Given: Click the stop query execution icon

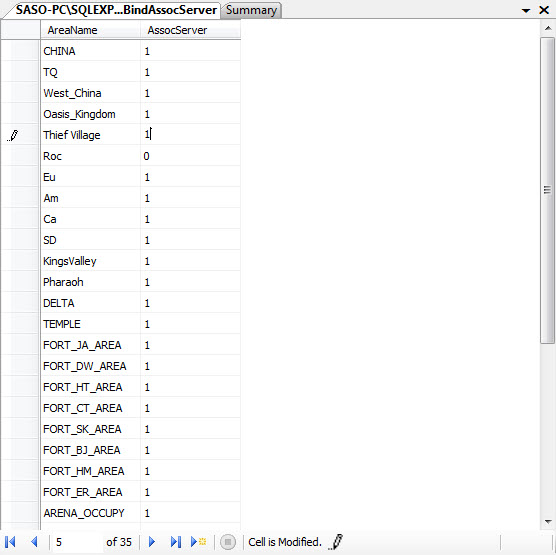Looking at the screenshot, I should pyautogui.click(x=228, y=542).
